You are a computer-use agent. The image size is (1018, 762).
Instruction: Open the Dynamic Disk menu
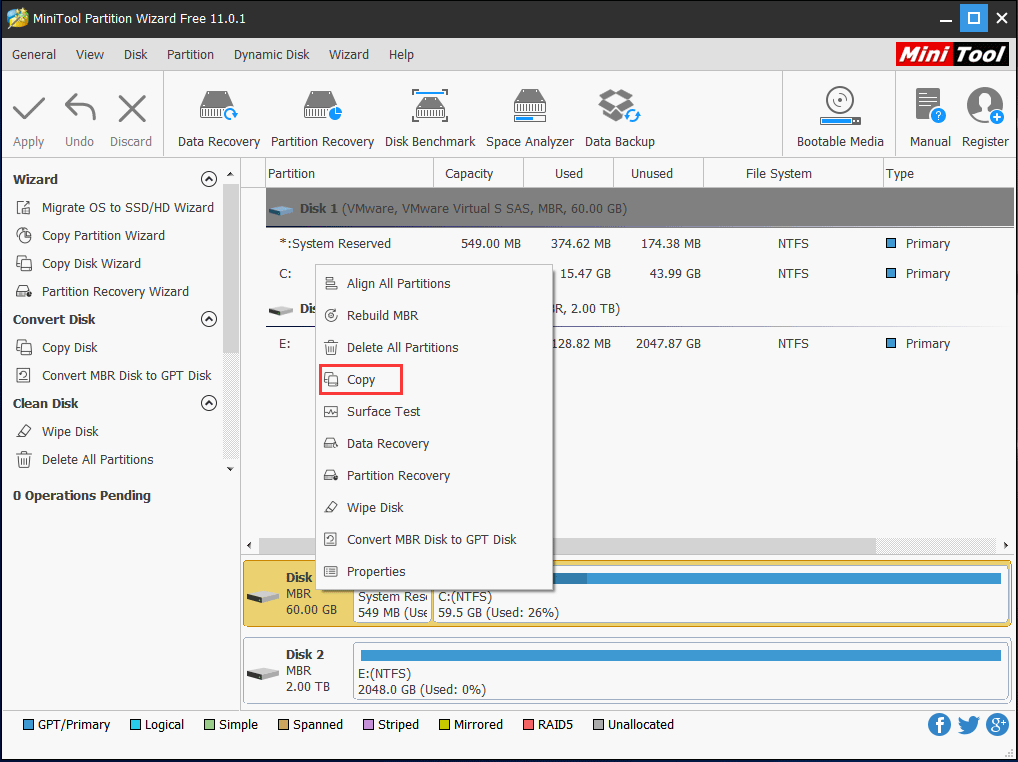[x=271, y=55]
